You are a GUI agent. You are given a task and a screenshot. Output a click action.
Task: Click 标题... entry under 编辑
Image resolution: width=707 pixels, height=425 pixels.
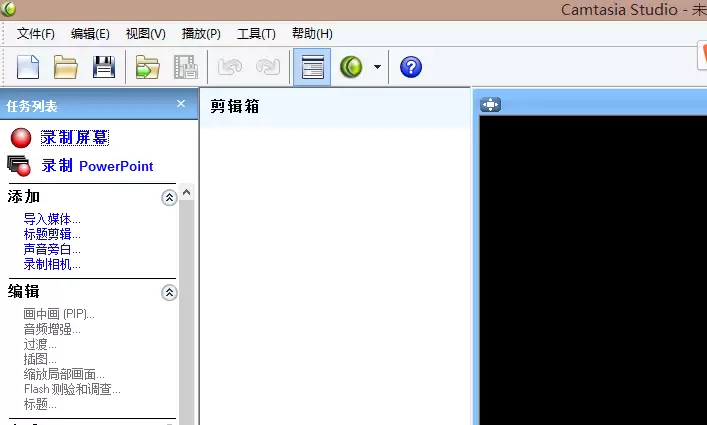click(40, 404)
